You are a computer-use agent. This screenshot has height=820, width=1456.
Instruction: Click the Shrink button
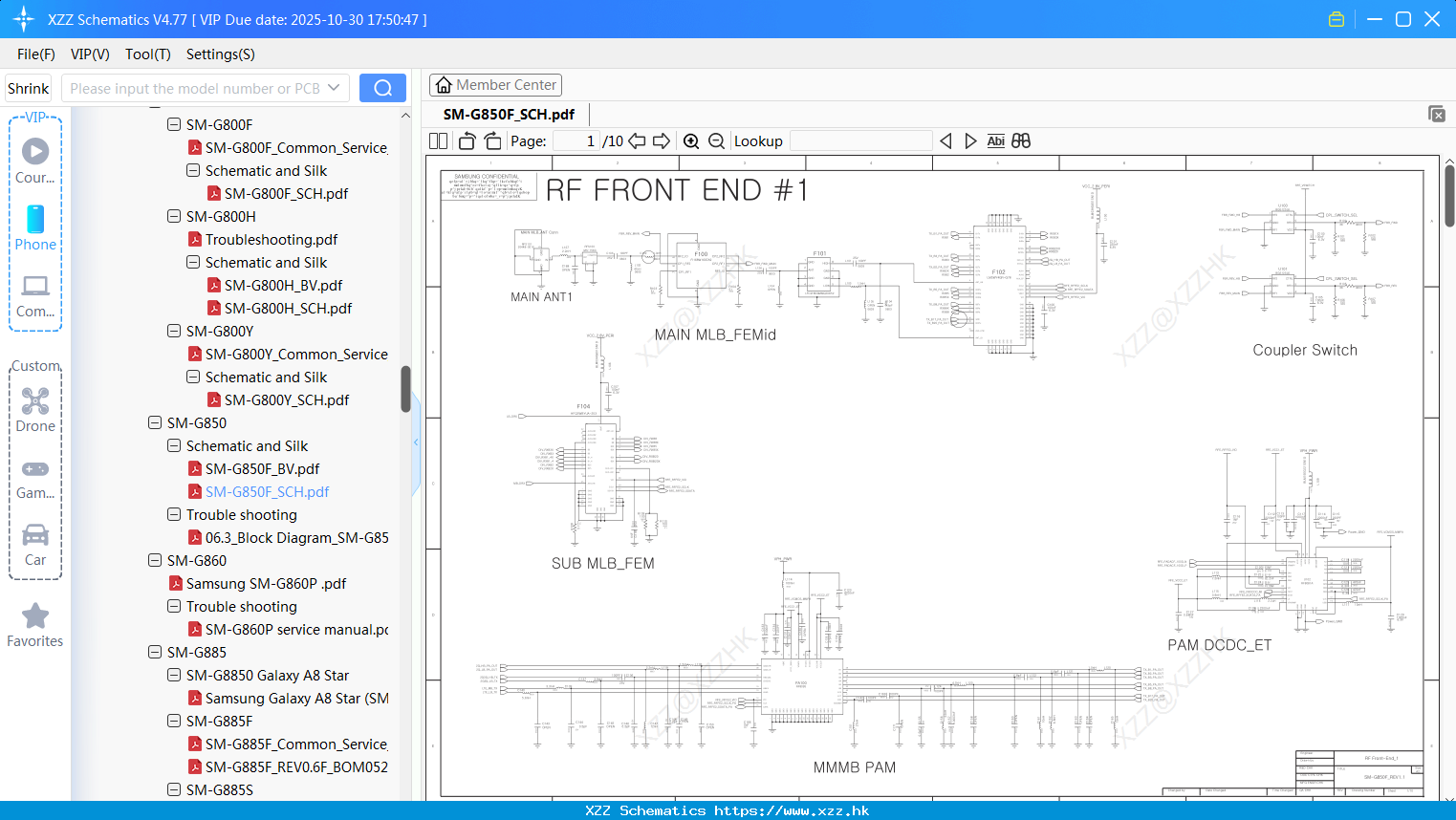coord(29,88)
